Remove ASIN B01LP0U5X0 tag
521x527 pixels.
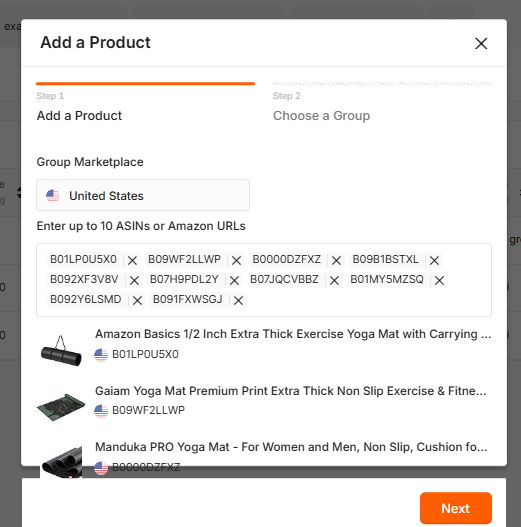point(132,260)
